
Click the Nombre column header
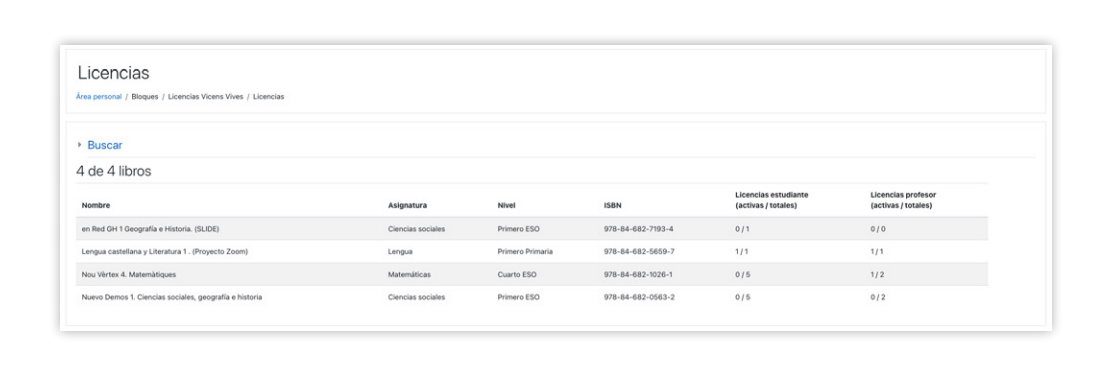tap(95, 205)
